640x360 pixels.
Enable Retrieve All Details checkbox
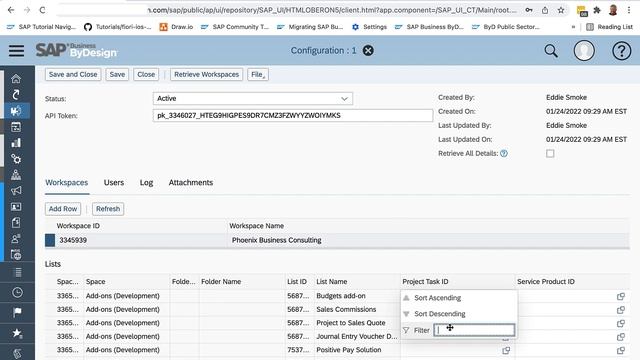(550, 153)
